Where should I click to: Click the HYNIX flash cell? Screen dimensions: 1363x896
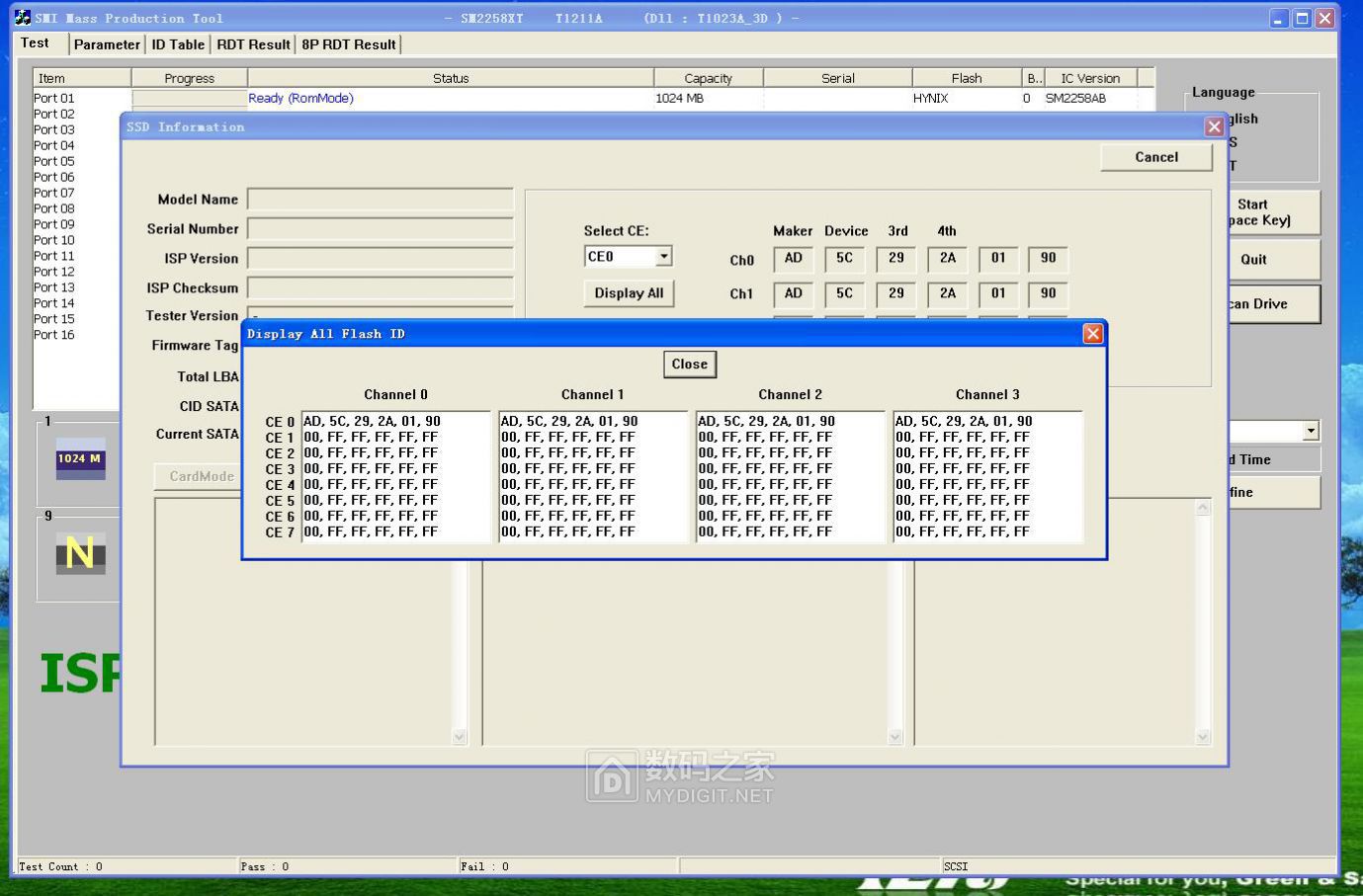pyautogui.click(x=931, y=98)
